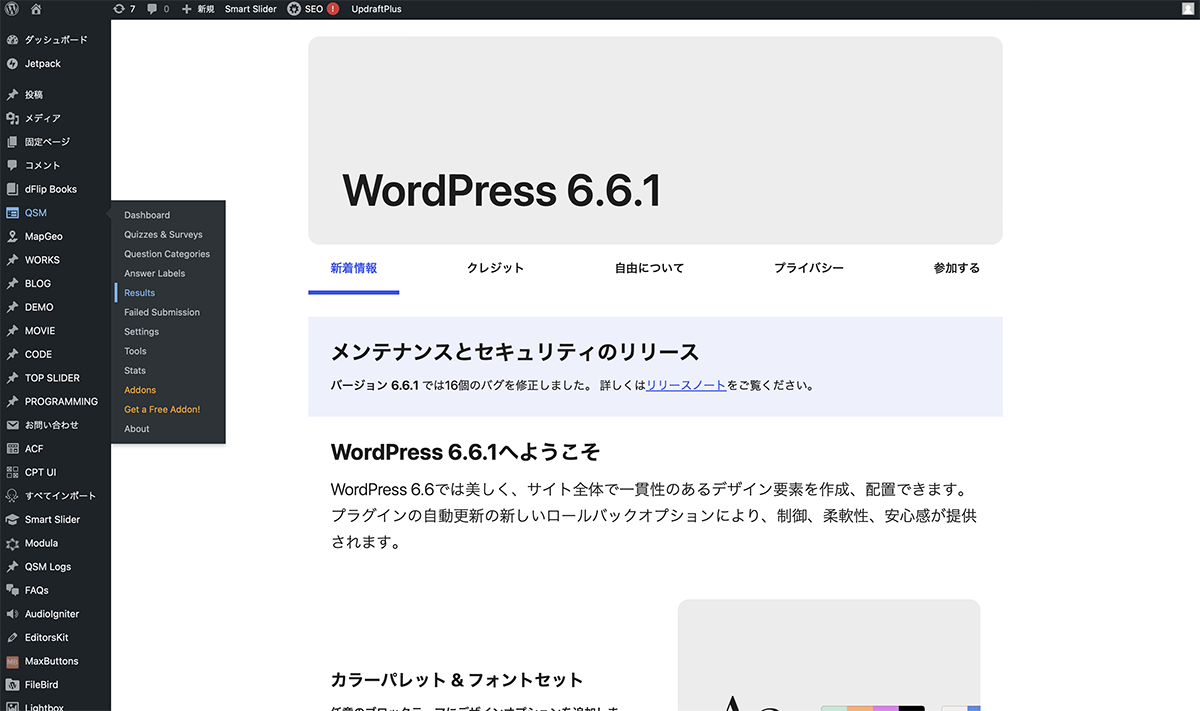1200x711 pixels.
Task: Switch to the プライバシー tab
Action: (808, 268)
